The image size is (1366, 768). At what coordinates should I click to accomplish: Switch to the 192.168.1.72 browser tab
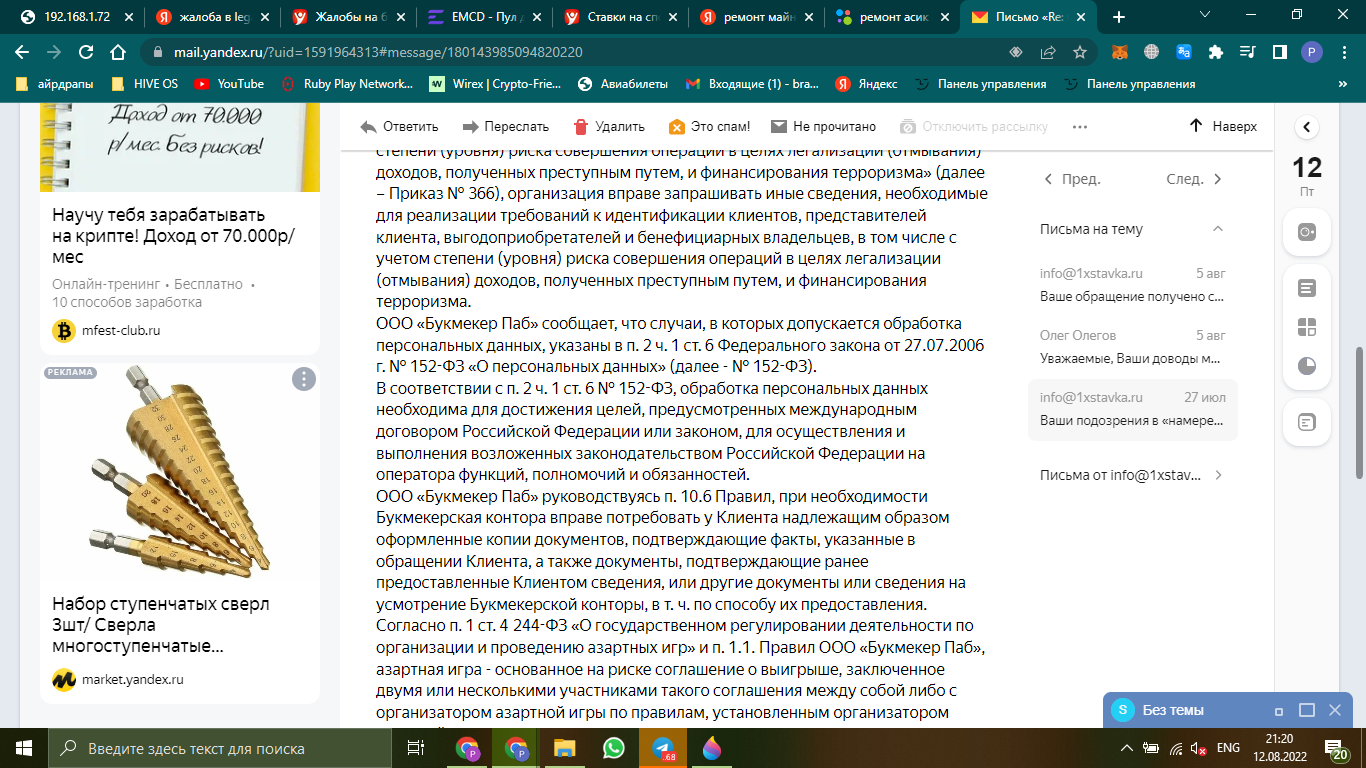point(75,17)
